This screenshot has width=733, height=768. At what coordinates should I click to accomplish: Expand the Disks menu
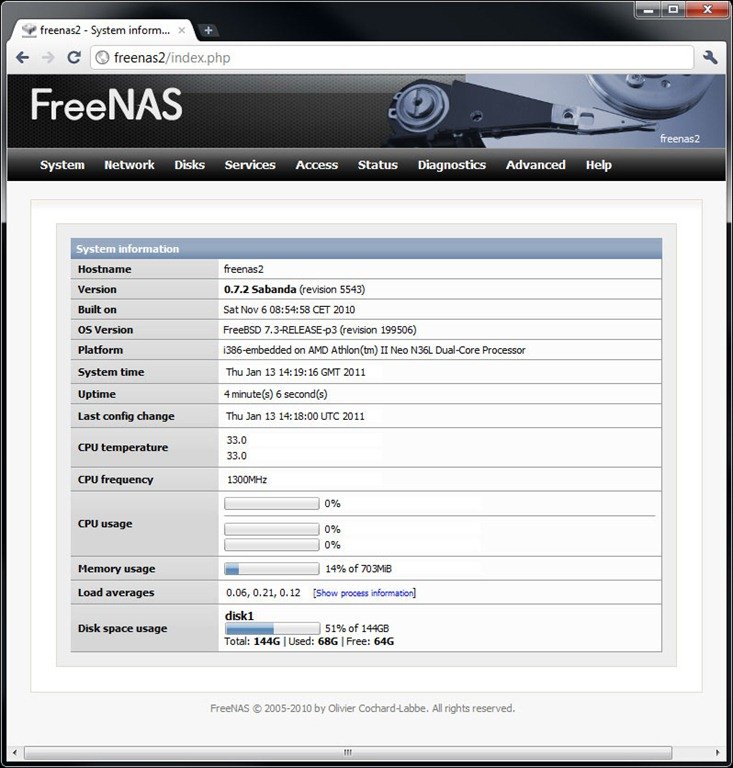pos(189,165)
